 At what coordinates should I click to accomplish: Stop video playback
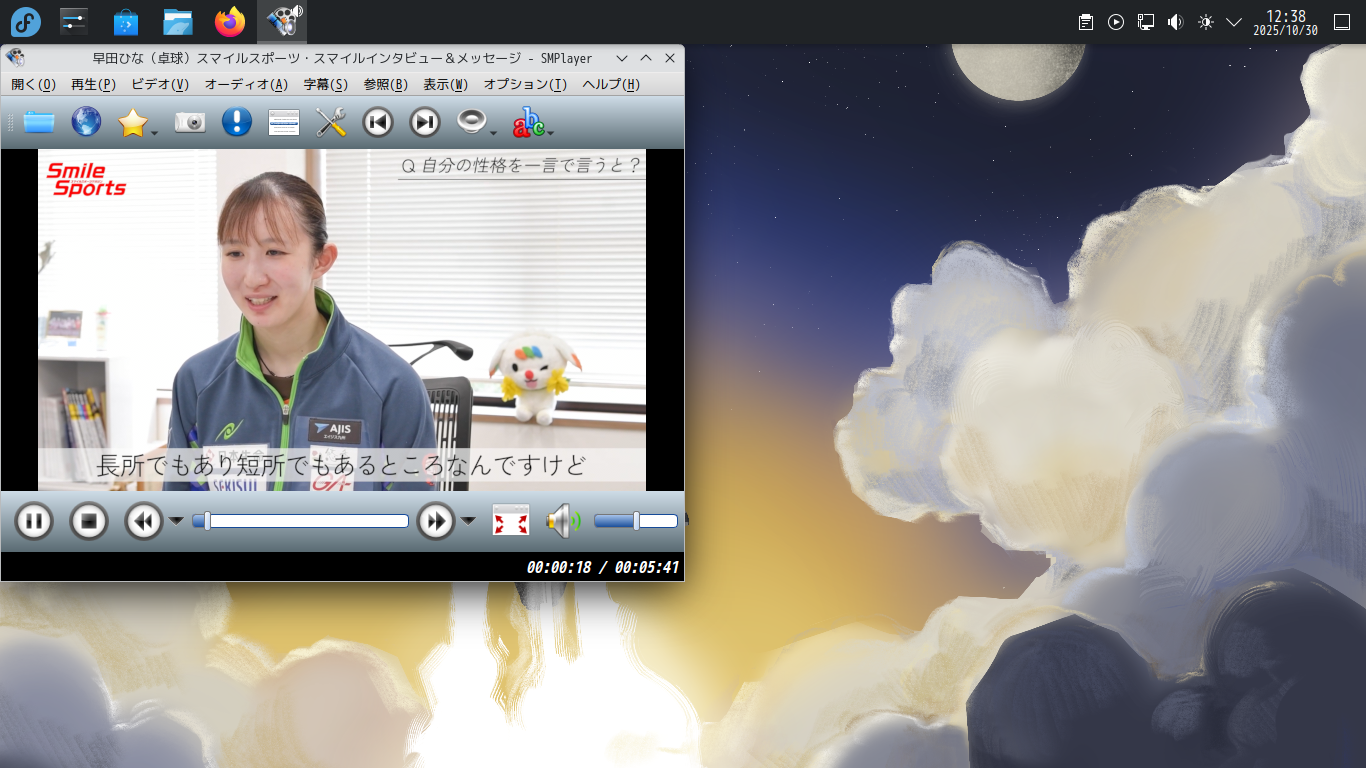tap(88, 521)
